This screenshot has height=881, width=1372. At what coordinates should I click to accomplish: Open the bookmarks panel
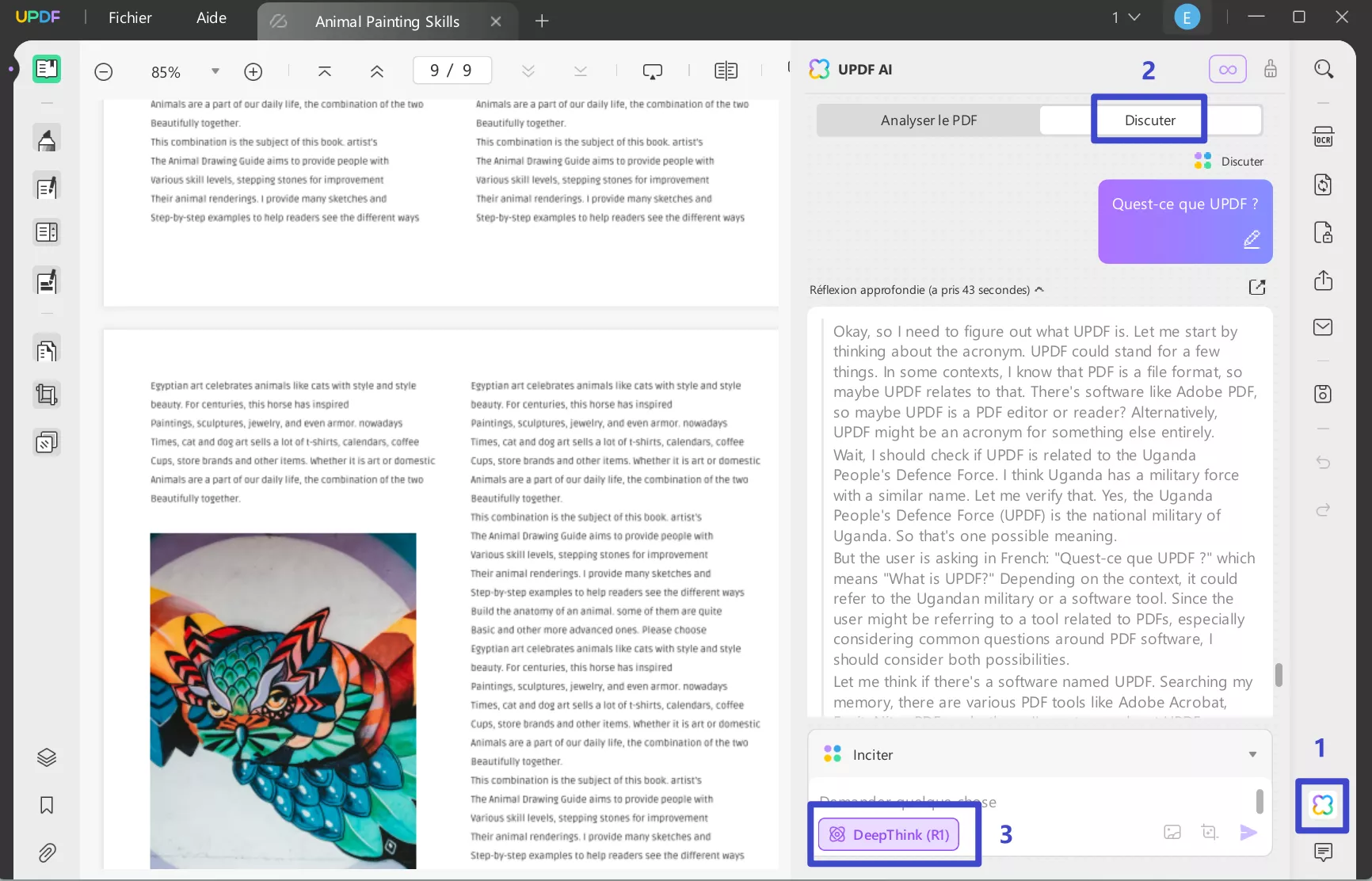click(47, 806)
